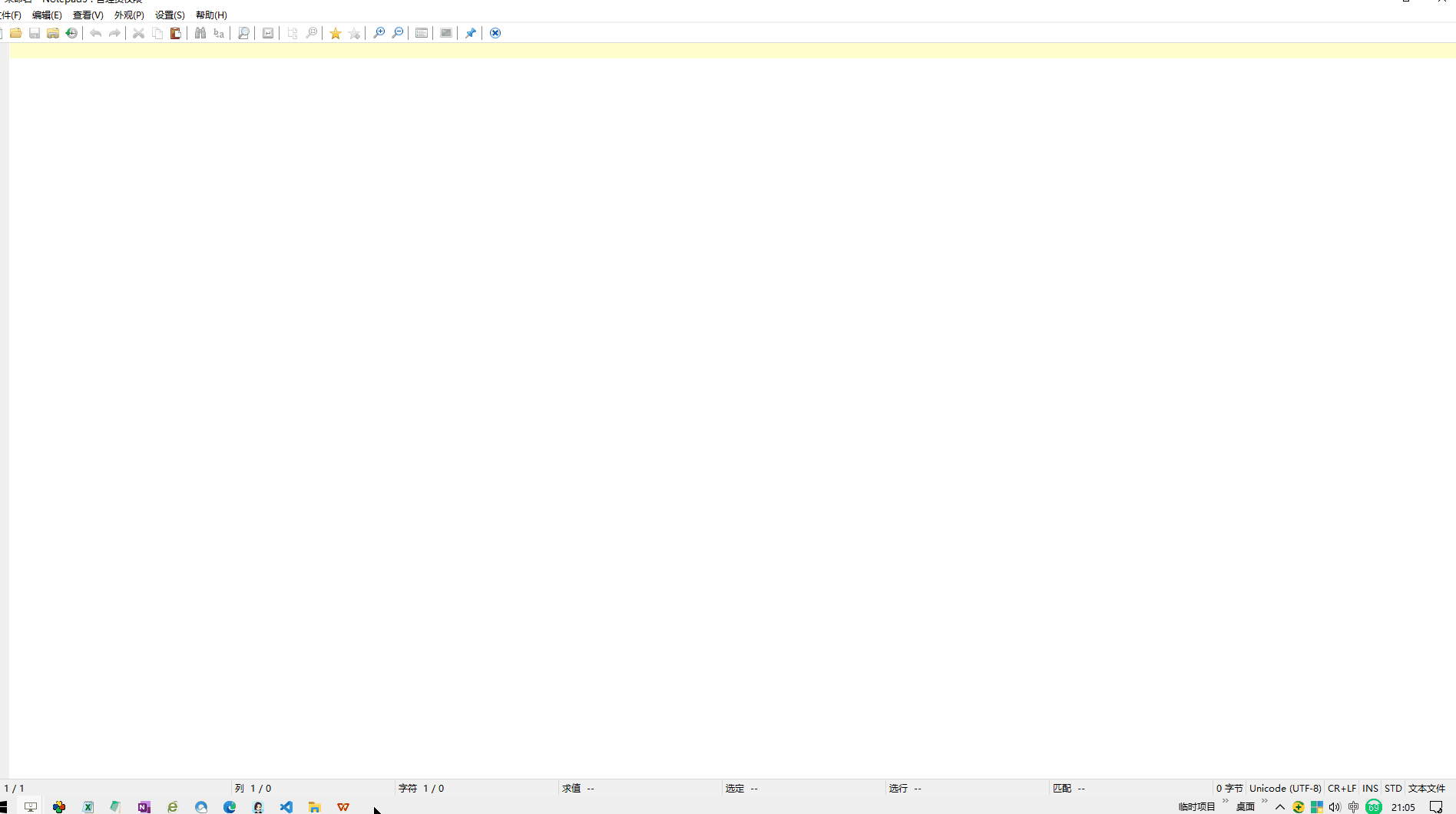This screenshot has height=814, width=1456.
Task: Open the 编辑(E) menu
Action: click(x=47, y=15)
